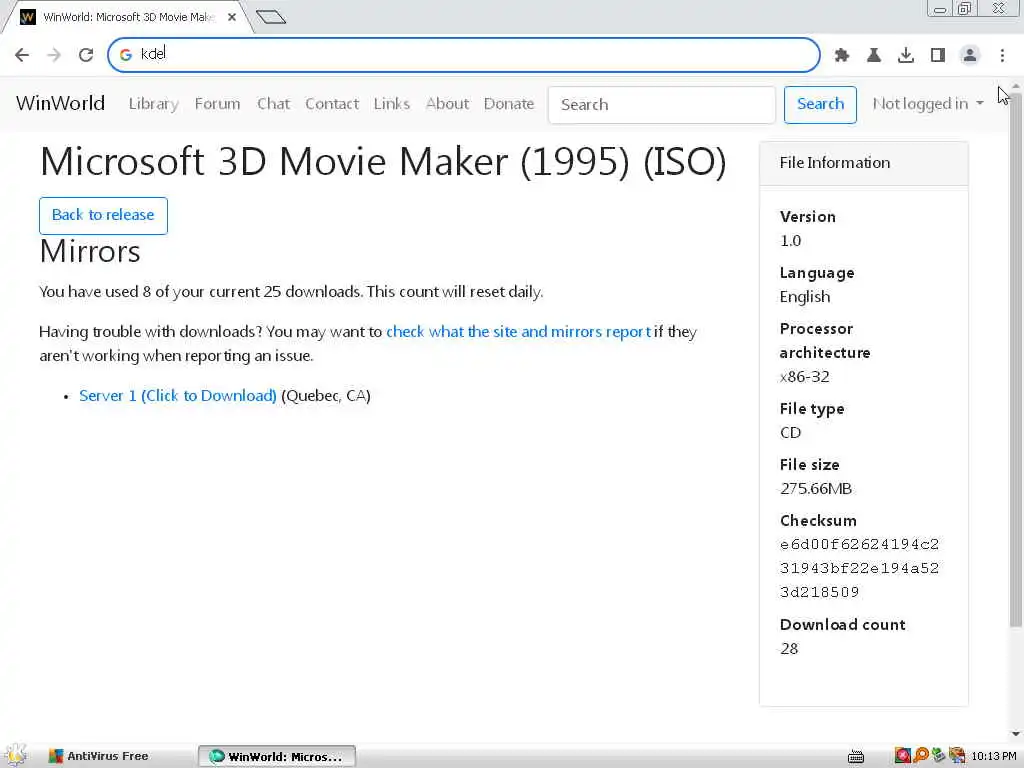Viewport: 1024px width, 768px height.
Task: Click the Google icon in address bar
Action: click(x=126, y=55)
